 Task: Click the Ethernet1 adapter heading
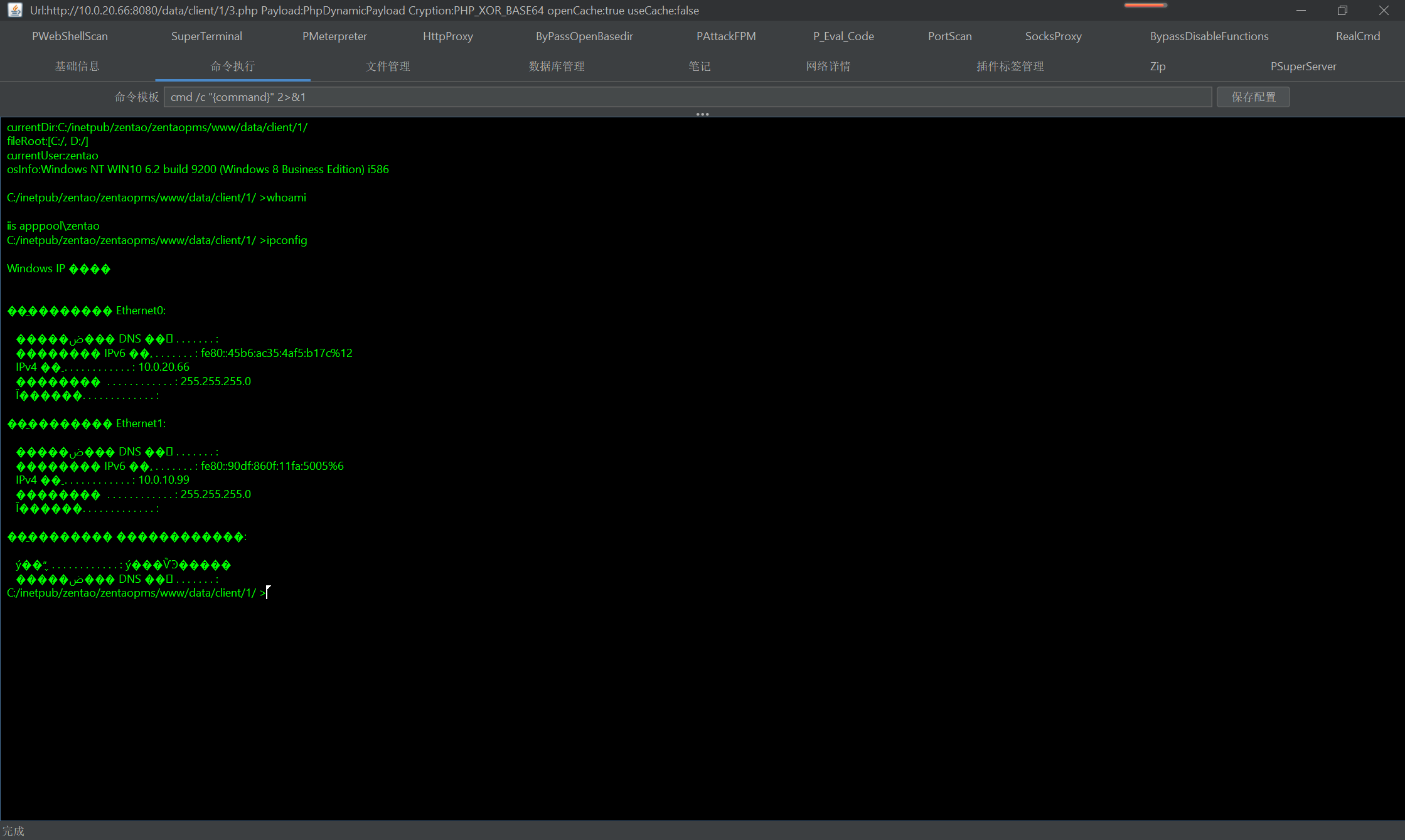87,423
